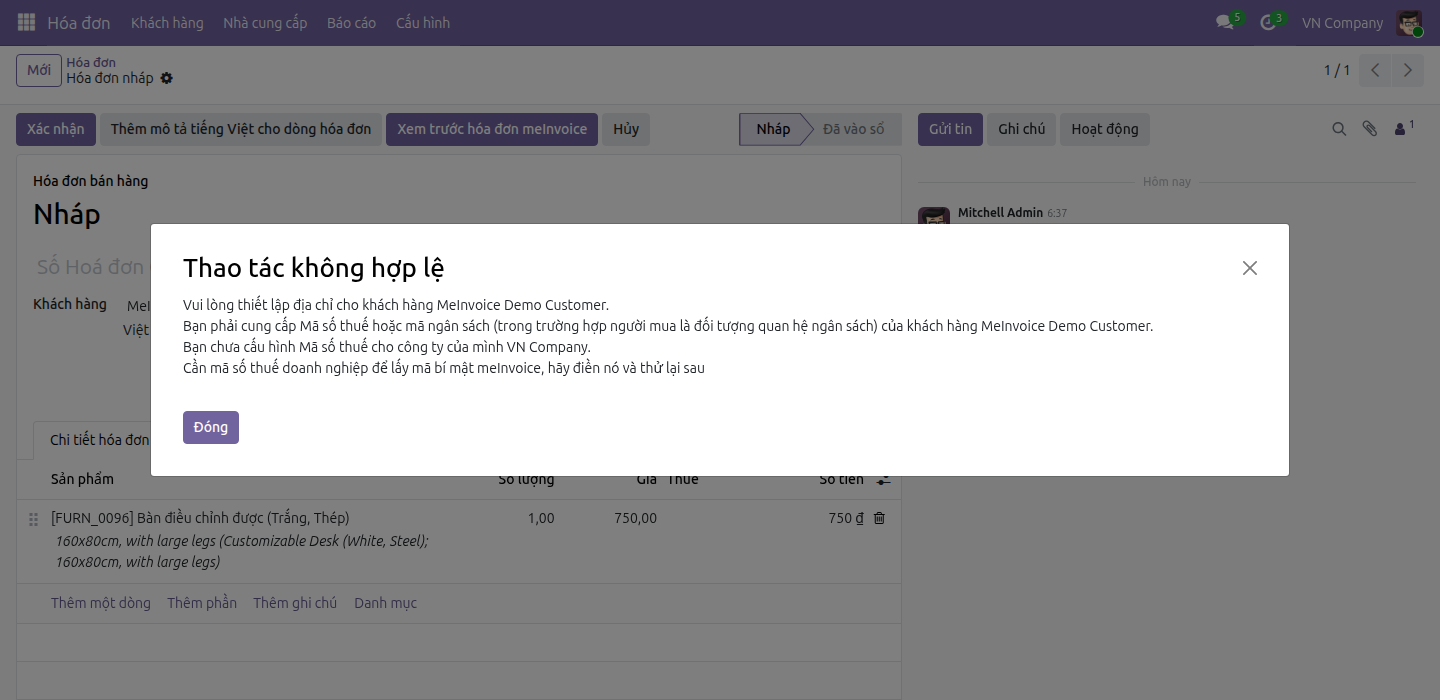Click the Hóa đơn app title

(79, 23)
